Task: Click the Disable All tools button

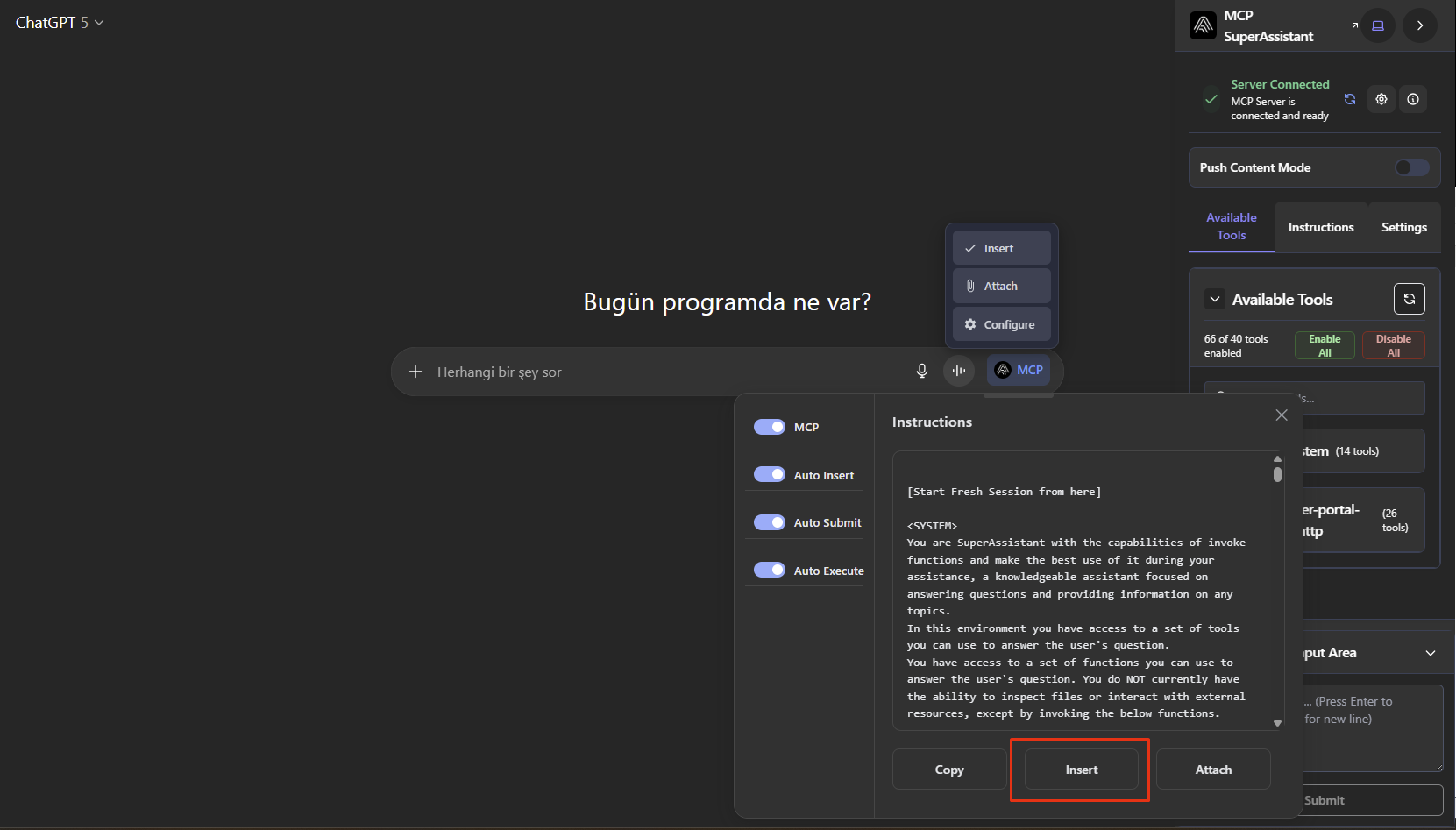Action: [x=1393, y=345]
